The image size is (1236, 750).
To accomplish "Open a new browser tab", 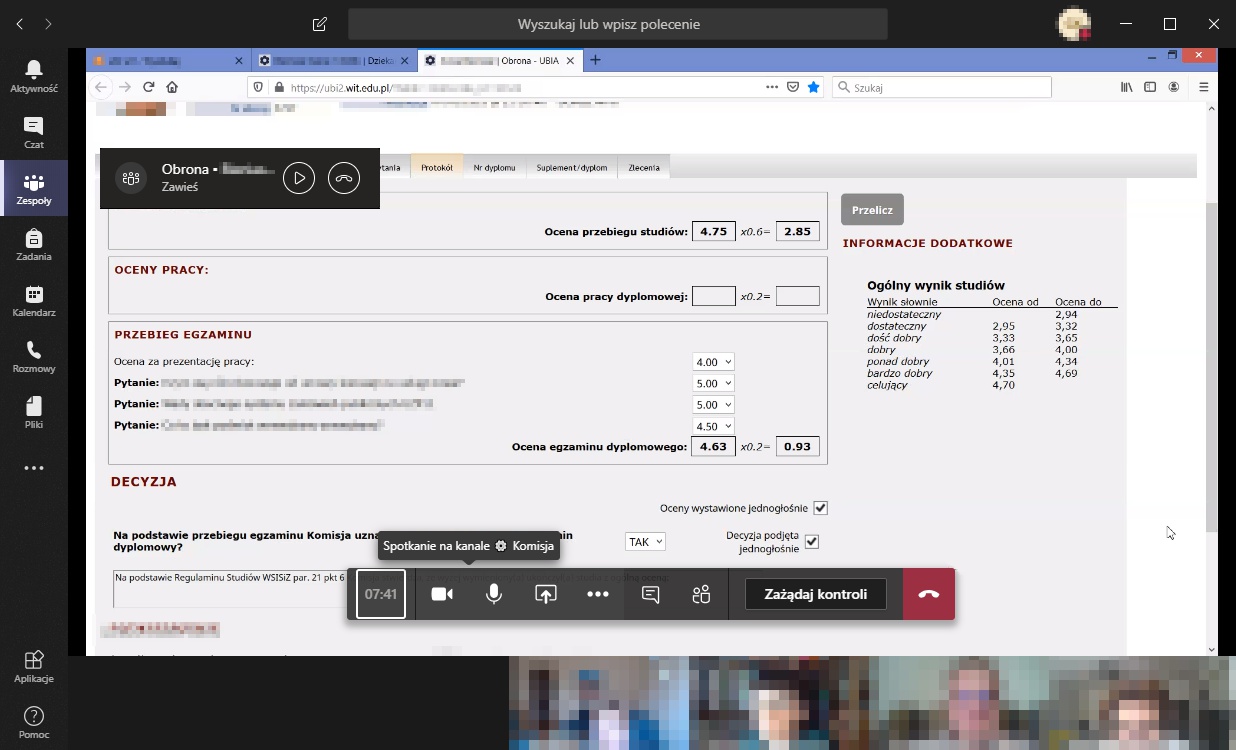I will click(596, 60).
